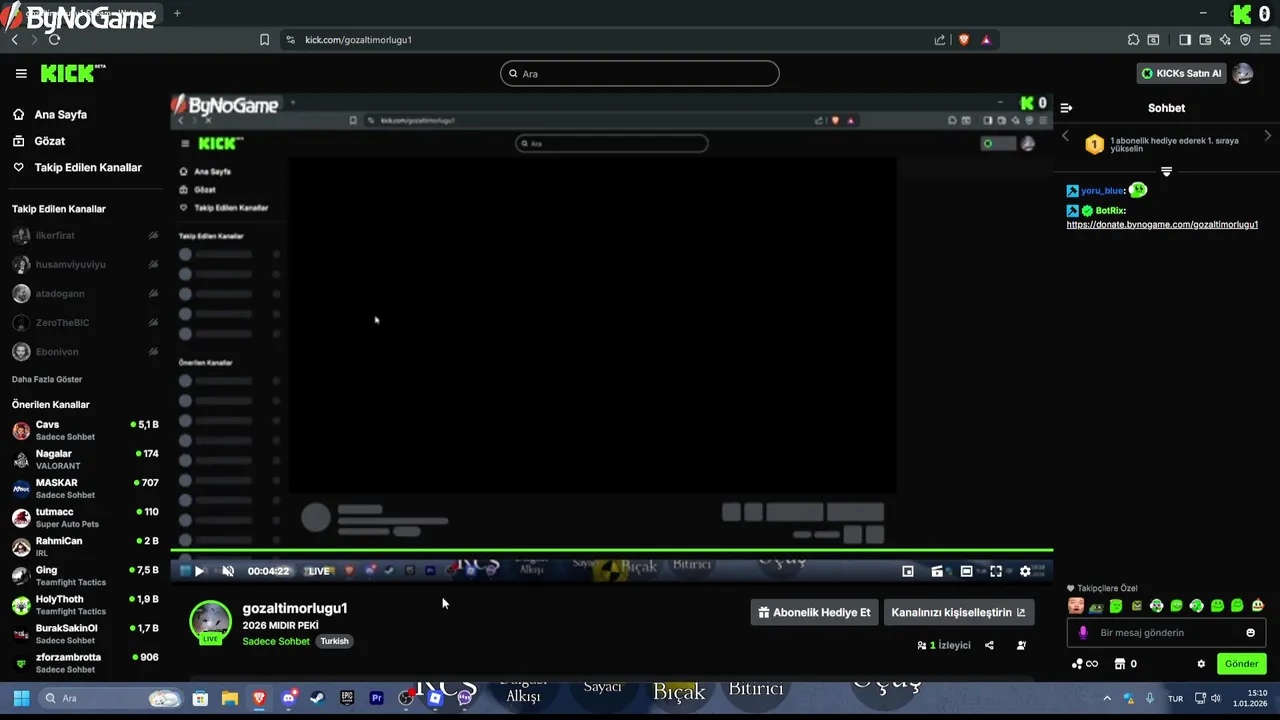1280x720 pixels.
Task: Open the chat shop icon
Action: pos(1120,664)
